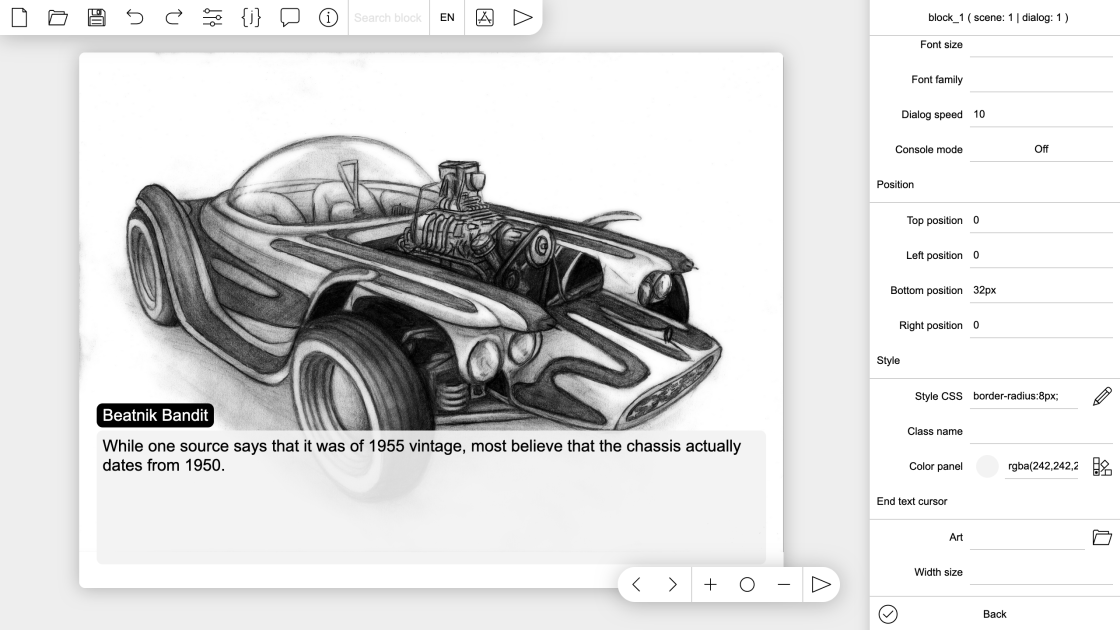Browse Art files with the folder icon
This screenshot has height=630, width=1120.
pyautogui.click(x=1102, y=537)
